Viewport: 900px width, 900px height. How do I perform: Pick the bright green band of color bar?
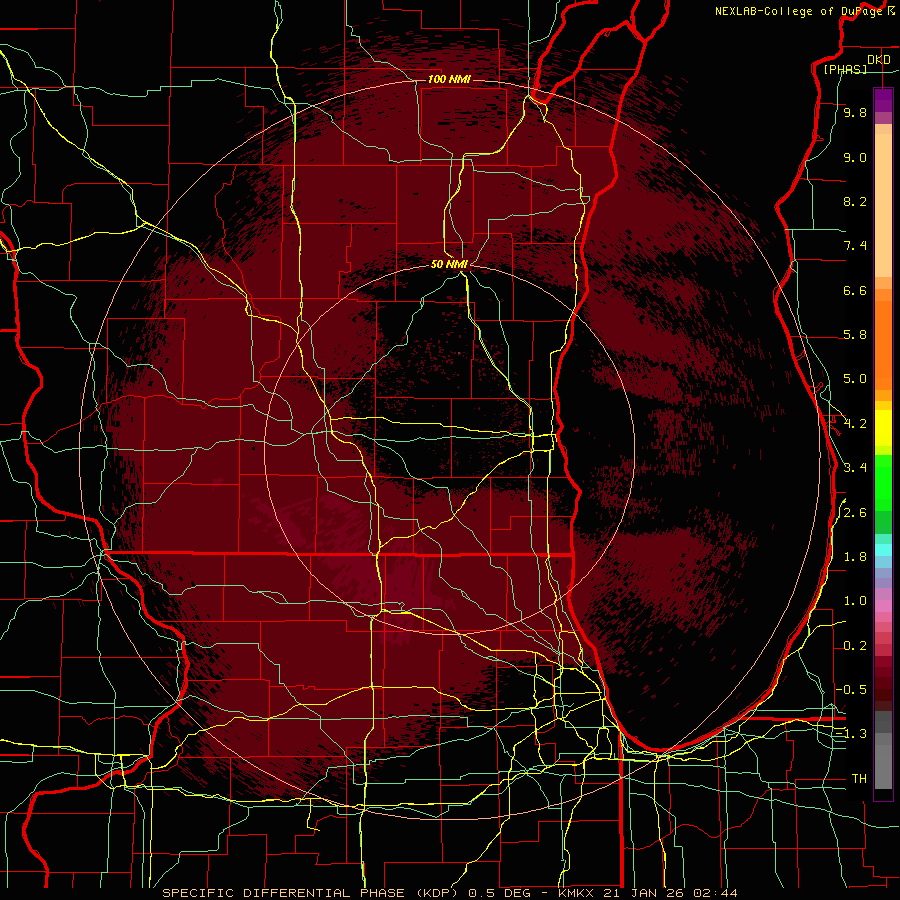[x=883, y=482]
